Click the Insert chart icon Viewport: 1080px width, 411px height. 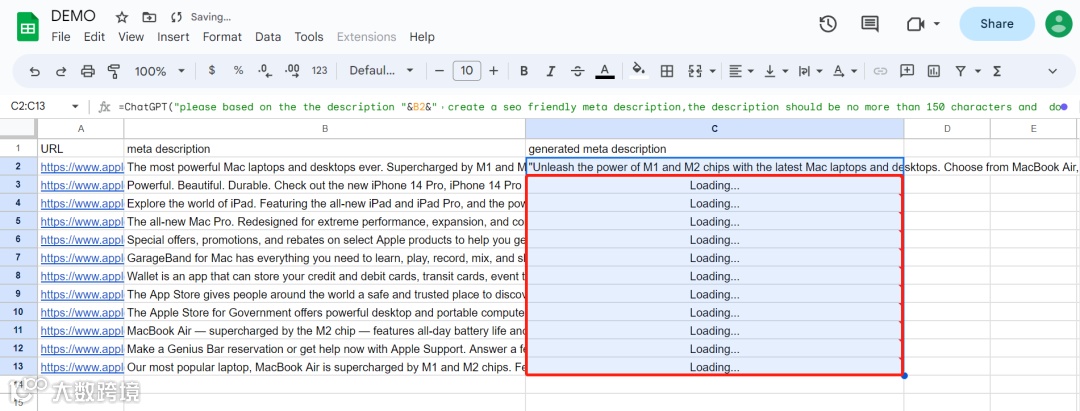pyautogui.click(x=934, y=71)
